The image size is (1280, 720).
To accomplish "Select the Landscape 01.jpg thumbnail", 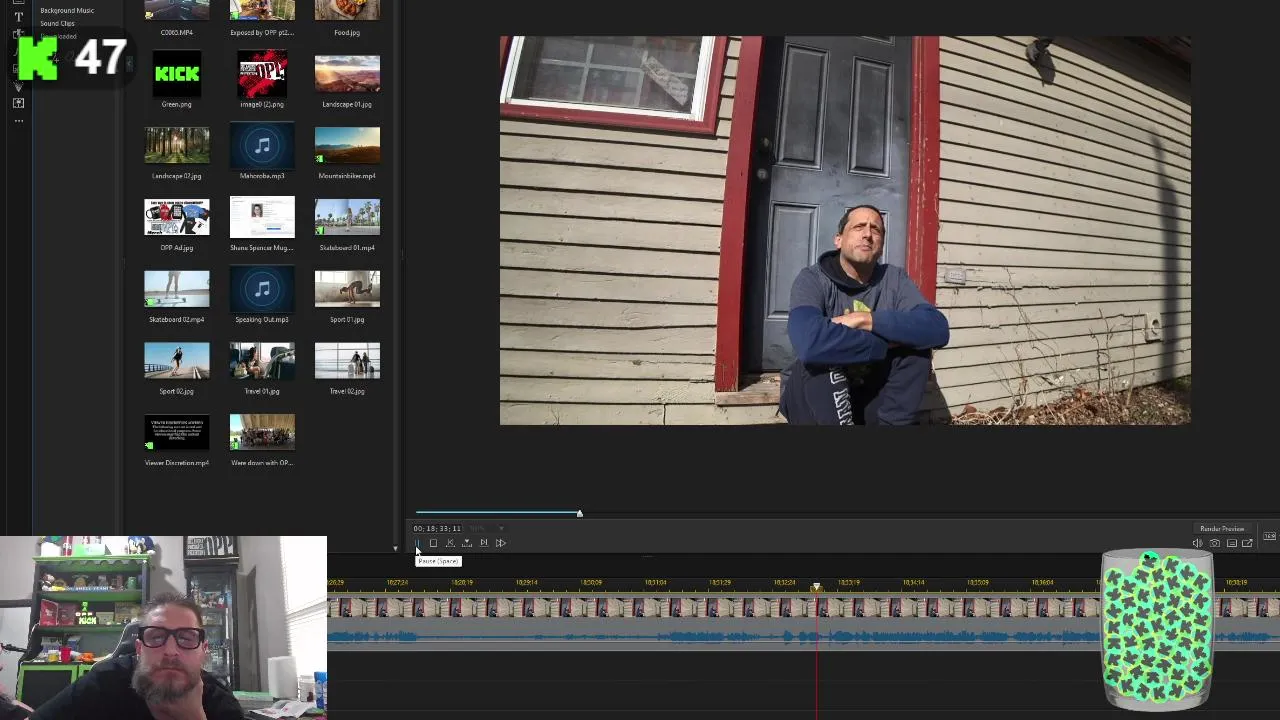I will [347, 74].
